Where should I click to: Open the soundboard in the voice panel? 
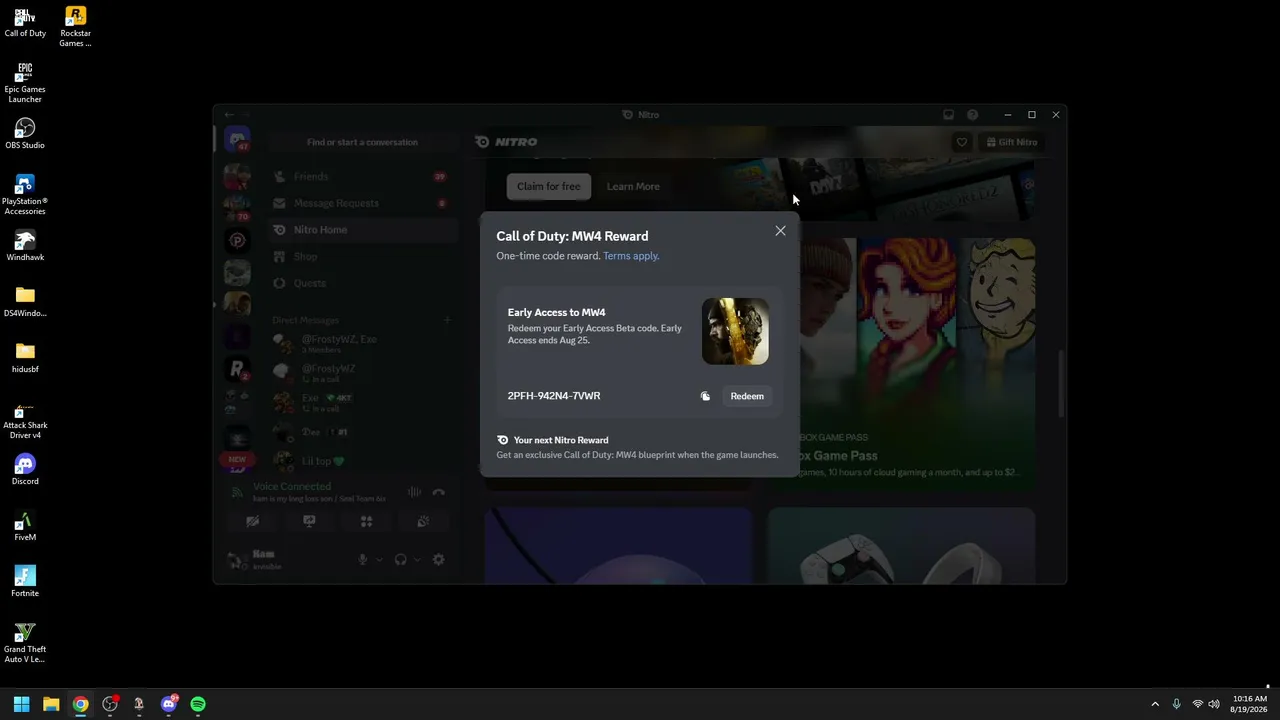pos(423,521)
